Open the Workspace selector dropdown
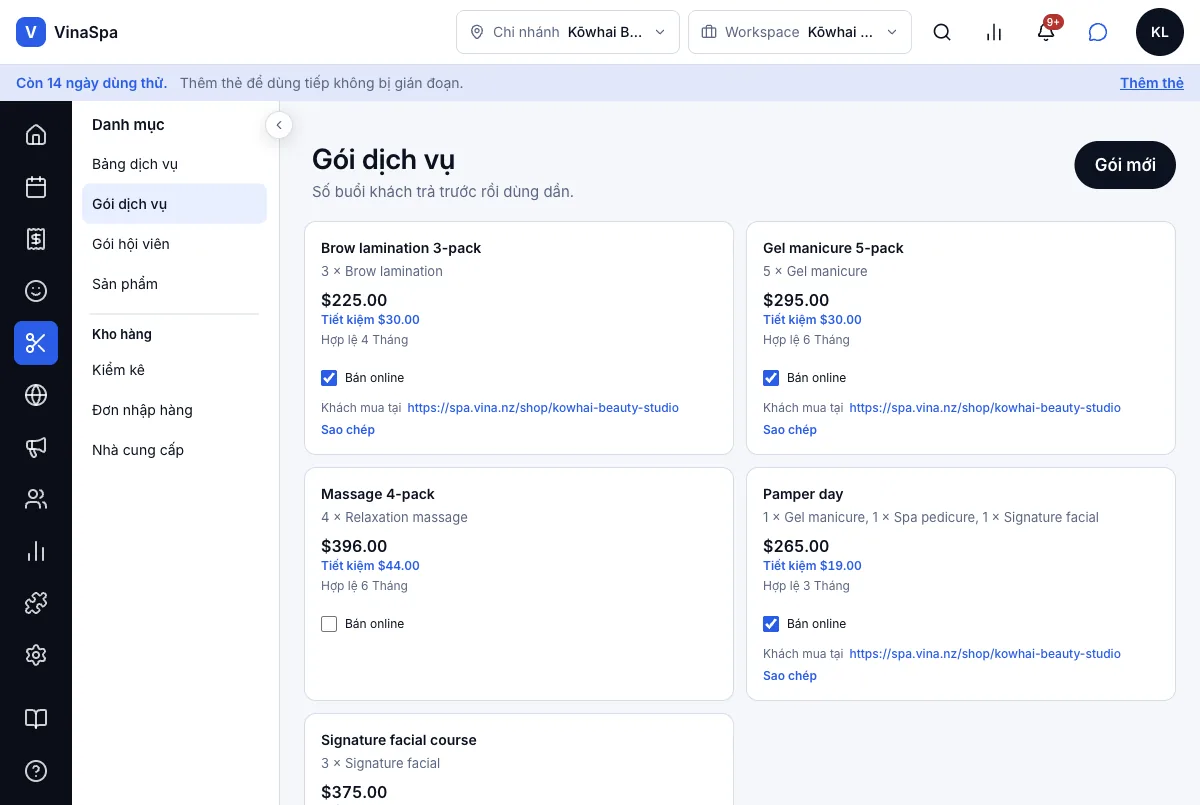Viewport: 1200px width, 805px height. pyautogui.click(x=800, y=32)
